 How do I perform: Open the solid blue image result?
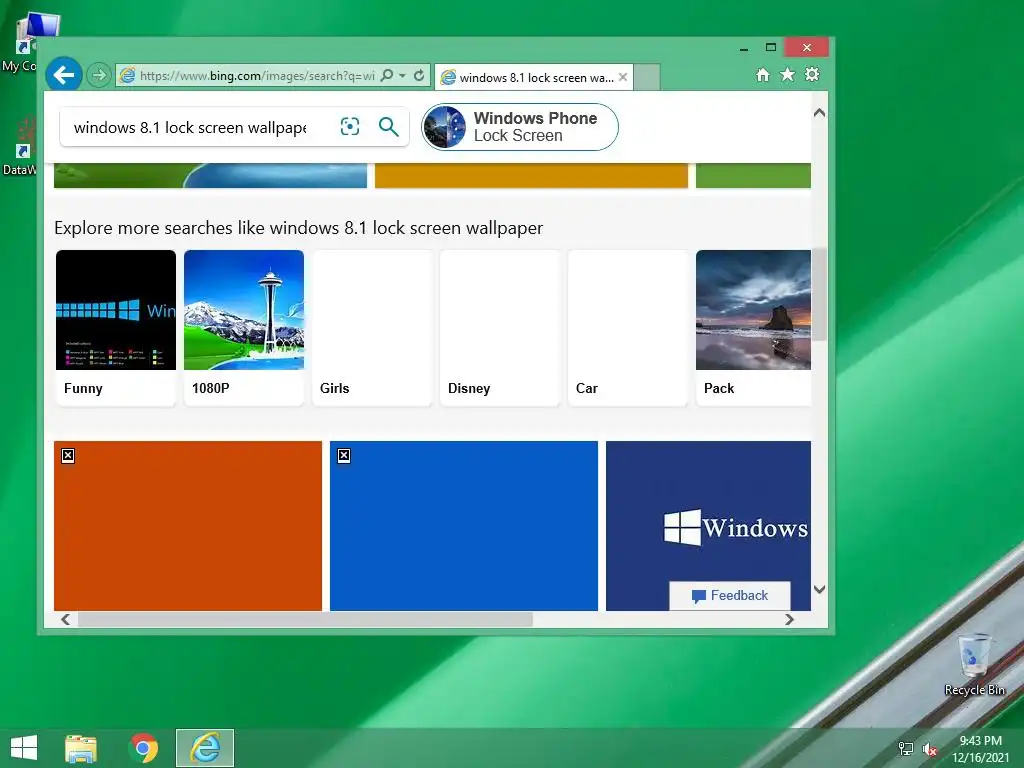(x=464, y=526)
